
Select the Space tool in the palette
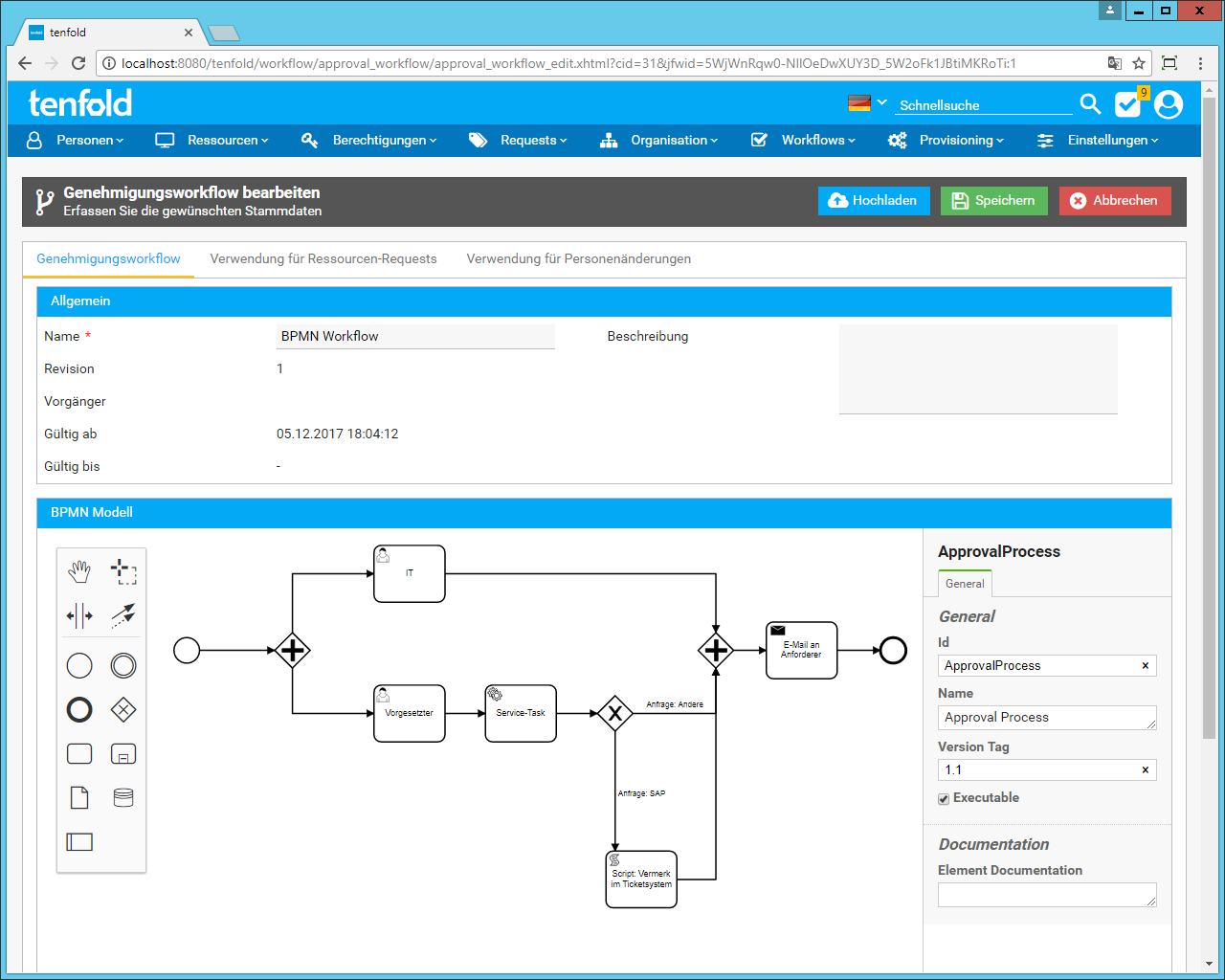click(79, 615)
